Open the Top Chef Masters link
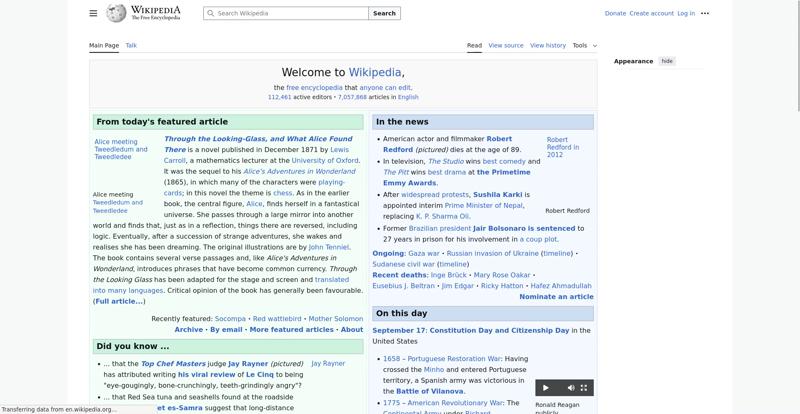The image size is (800, 414). 173,363
